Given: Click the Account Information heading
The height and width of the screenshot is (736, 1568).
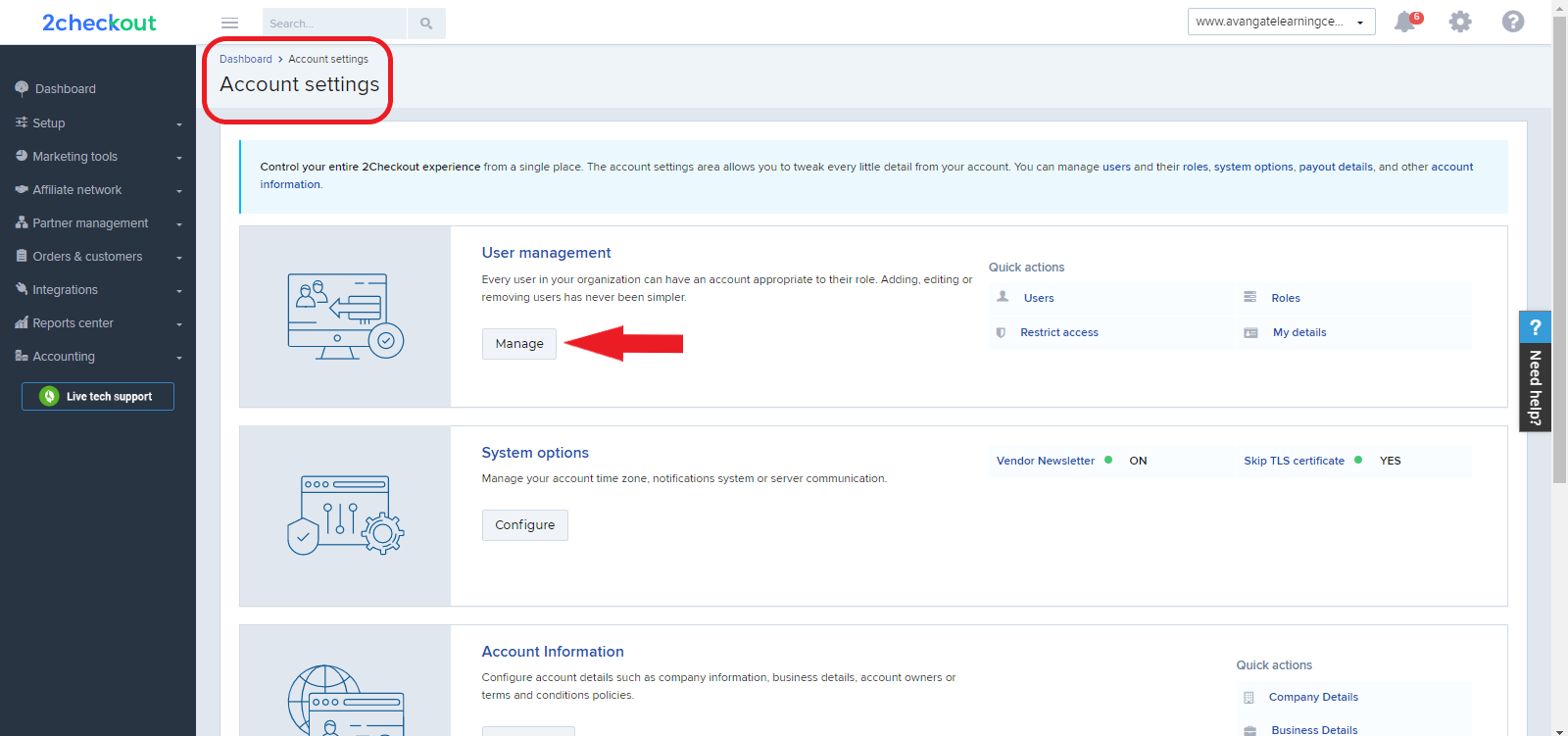Looking at the screenshot, I should coord(553,652).
